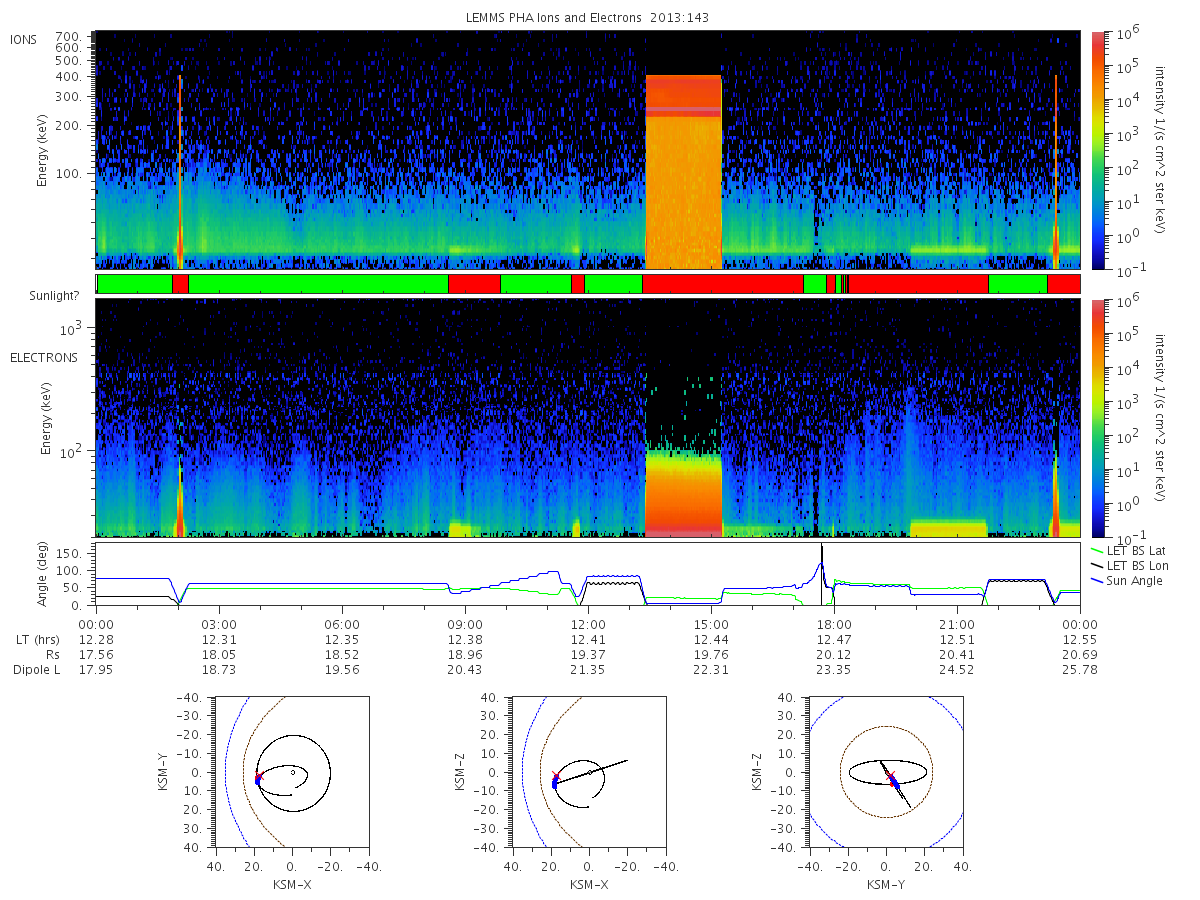Image resolution: width=1200 pixels, height=900 pixels.
Task: Select the "18:00" time tick label
Action: 834,623
